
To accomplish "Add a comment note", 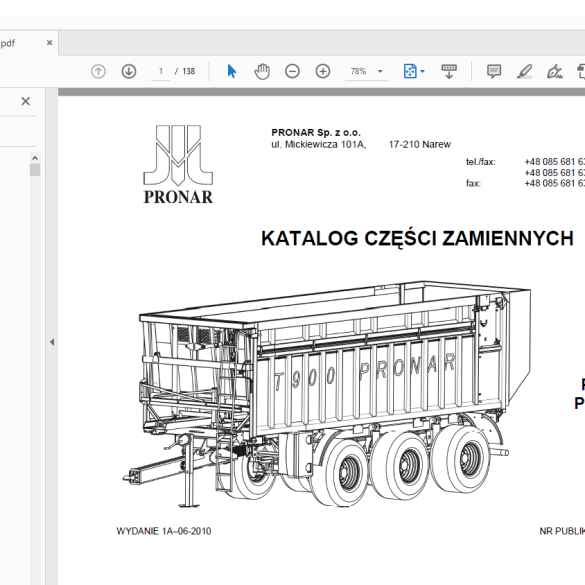I will [x=494, y=71].
